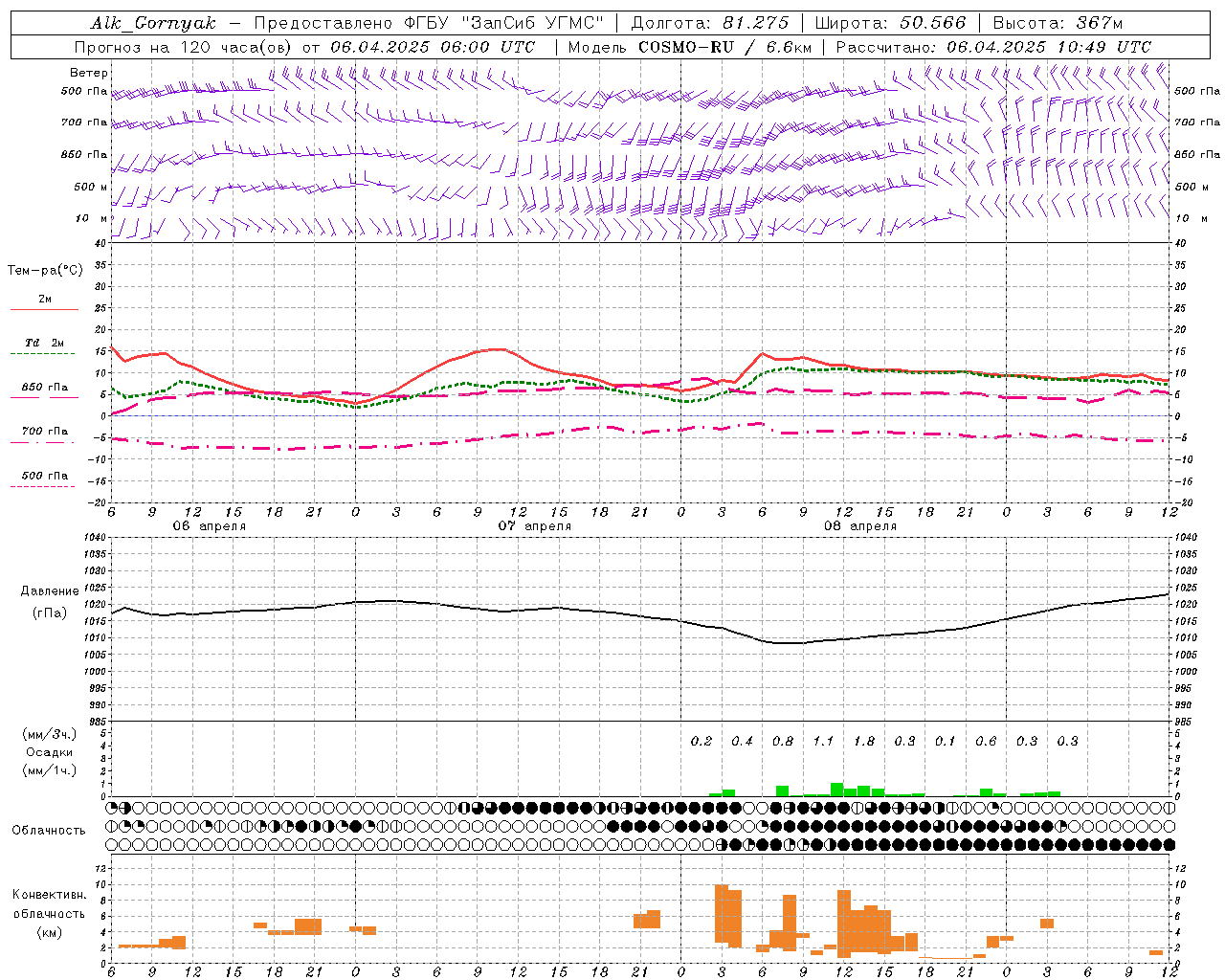This screenshot has height=980, width=1225.
Task: Click the precipitation total 0.4
Action: point(742,742)
